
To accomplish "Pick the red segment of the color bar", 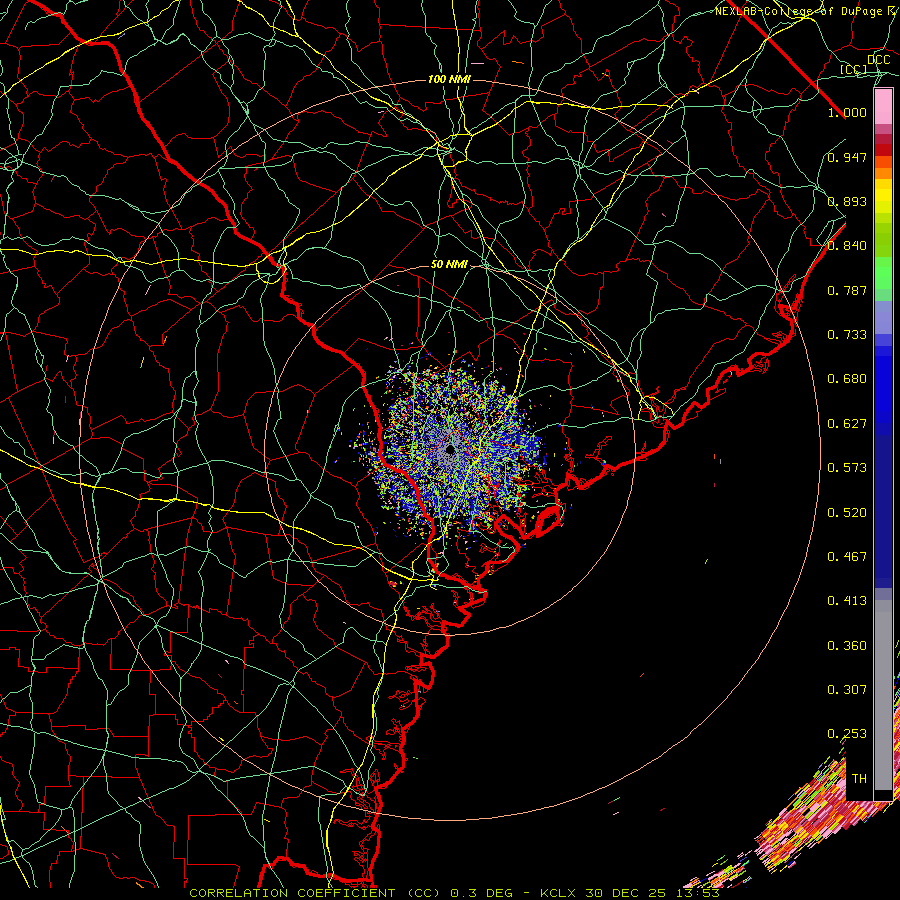I will 883,150.
